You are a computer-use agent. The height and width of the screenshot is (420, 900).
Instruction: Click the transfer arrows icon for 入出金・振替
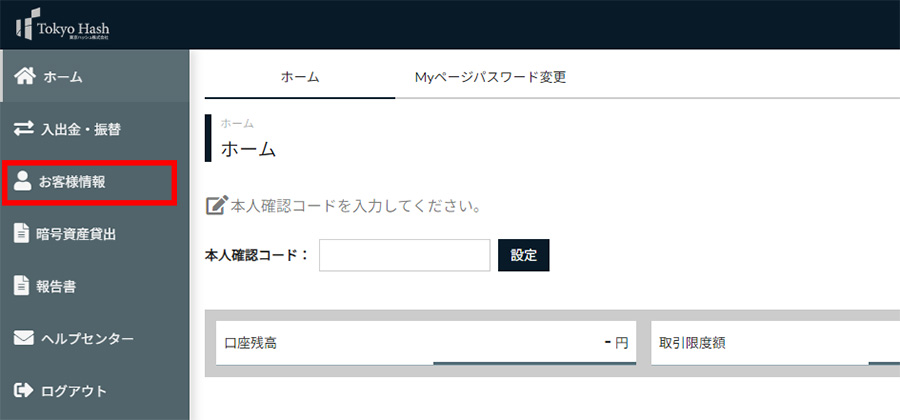point(24,129)
